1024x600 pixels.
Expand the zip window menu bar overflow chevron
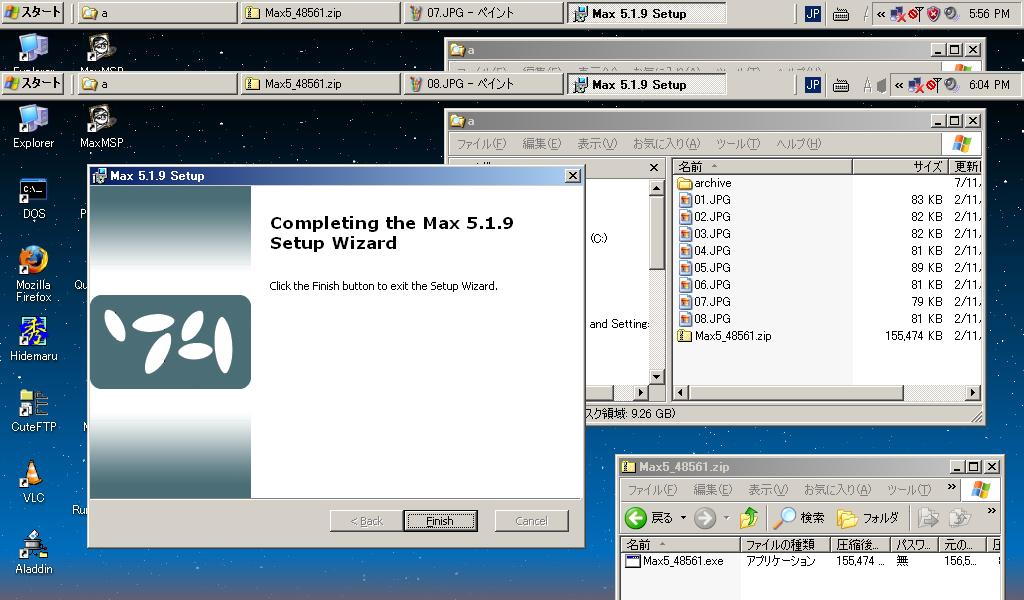click(952, 487)
